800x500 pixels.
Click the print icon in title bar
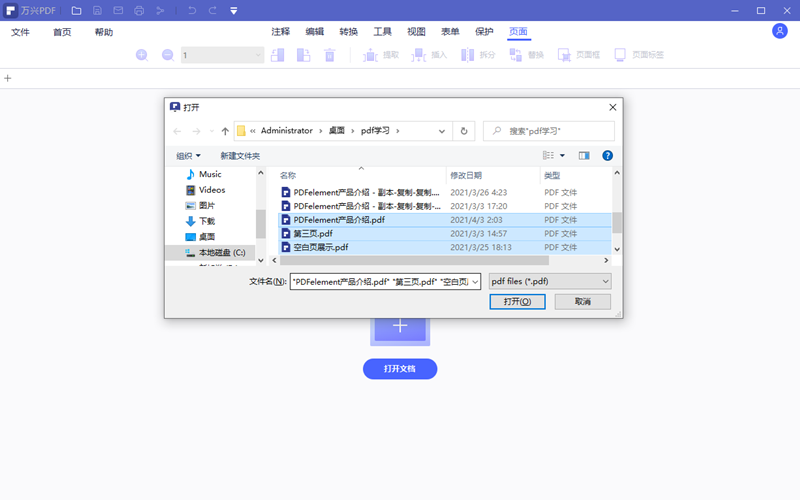coord(139,10)
